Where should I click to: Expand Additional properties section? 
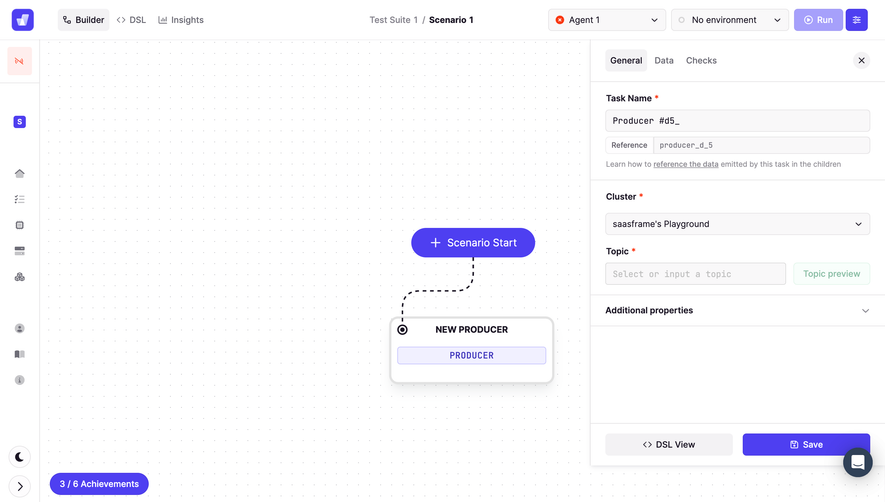[737, 311]
